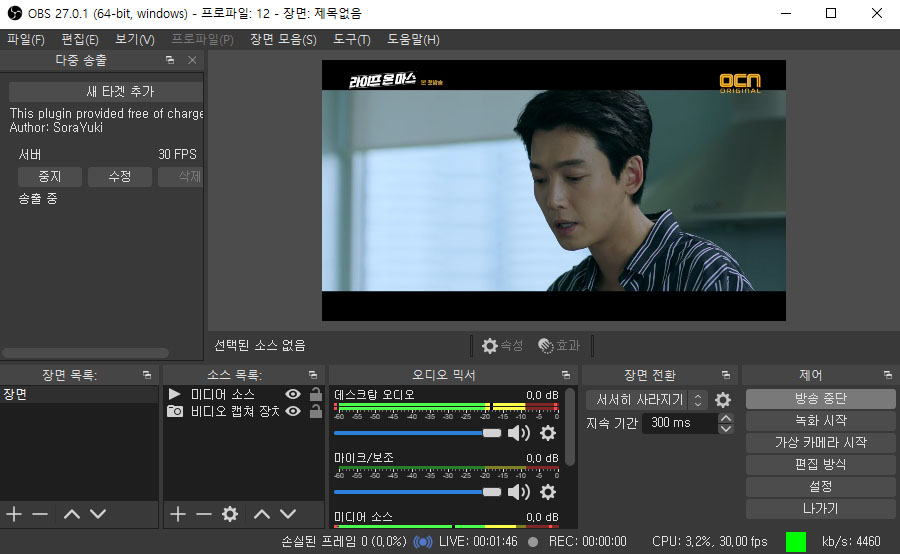
Task: Float the 소스 목록 dock
Action: (313, 375)
